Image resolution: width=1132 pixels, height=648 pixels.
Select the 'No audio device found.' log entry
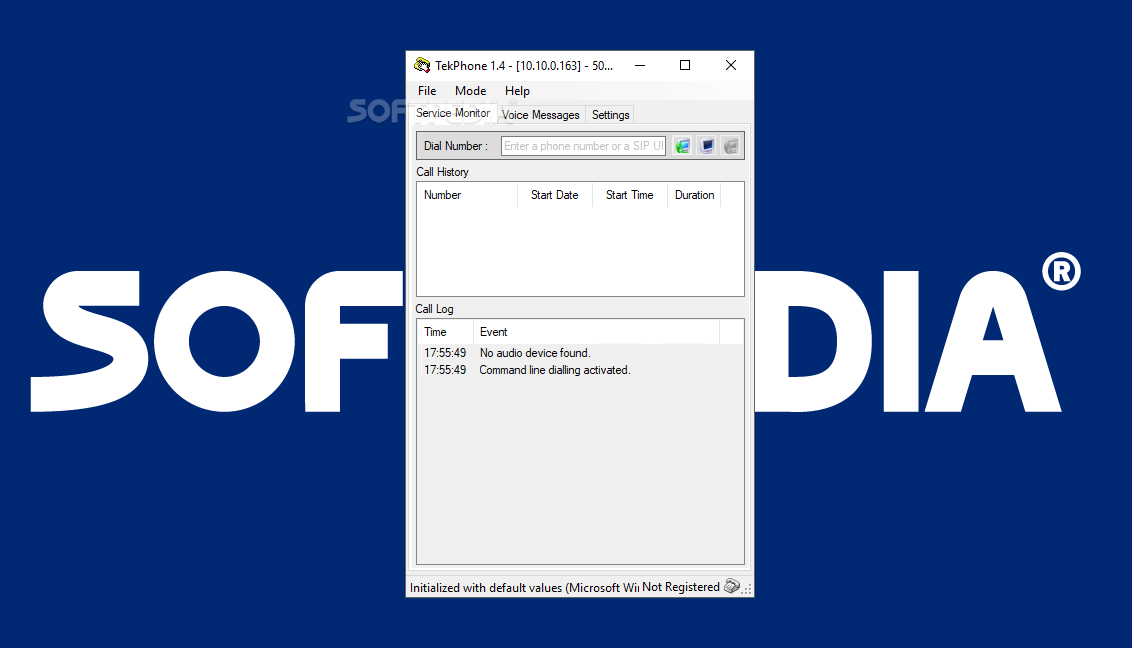(x=534, y=353)
